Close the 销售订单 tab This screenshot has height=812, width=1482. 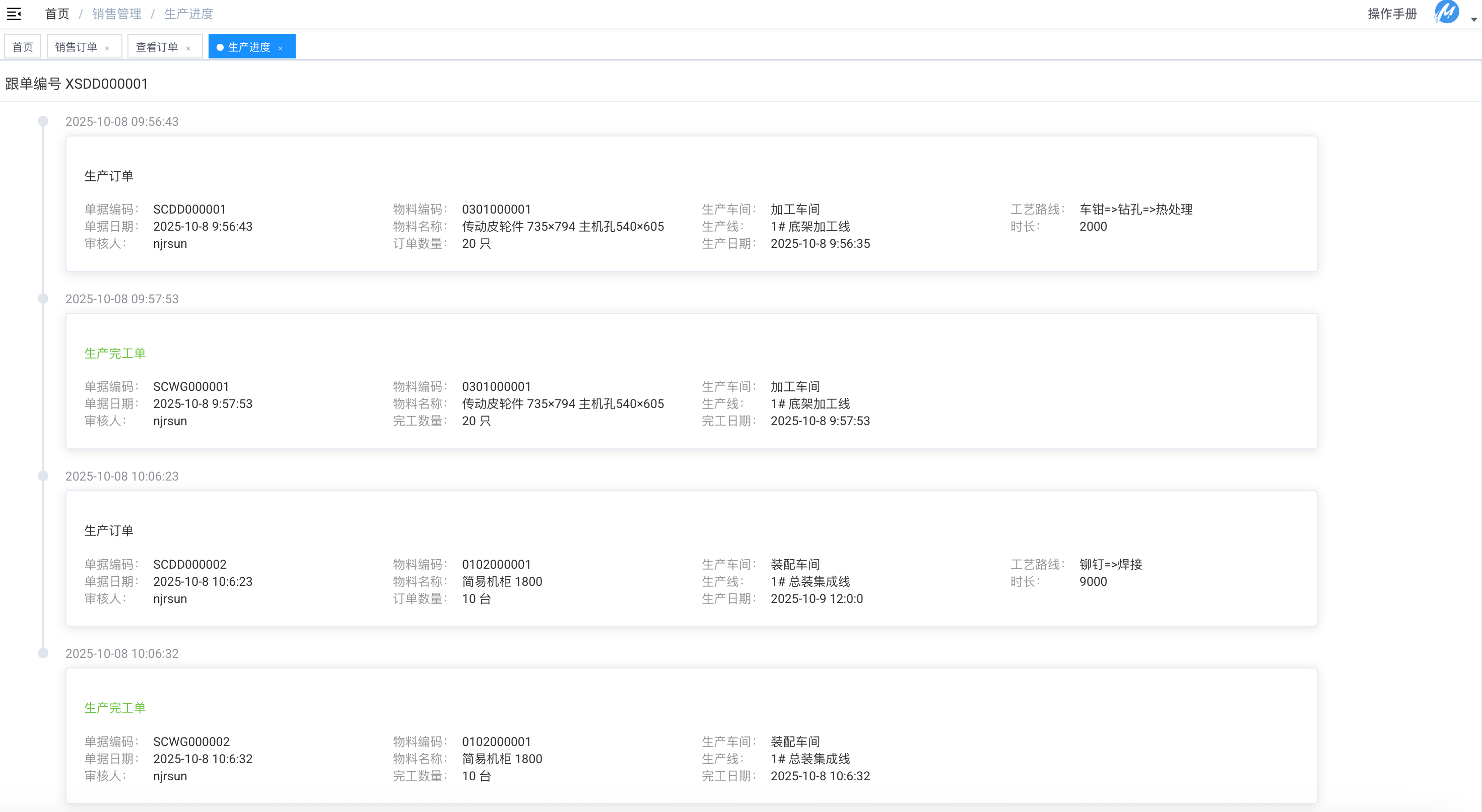tap(107, 48)
